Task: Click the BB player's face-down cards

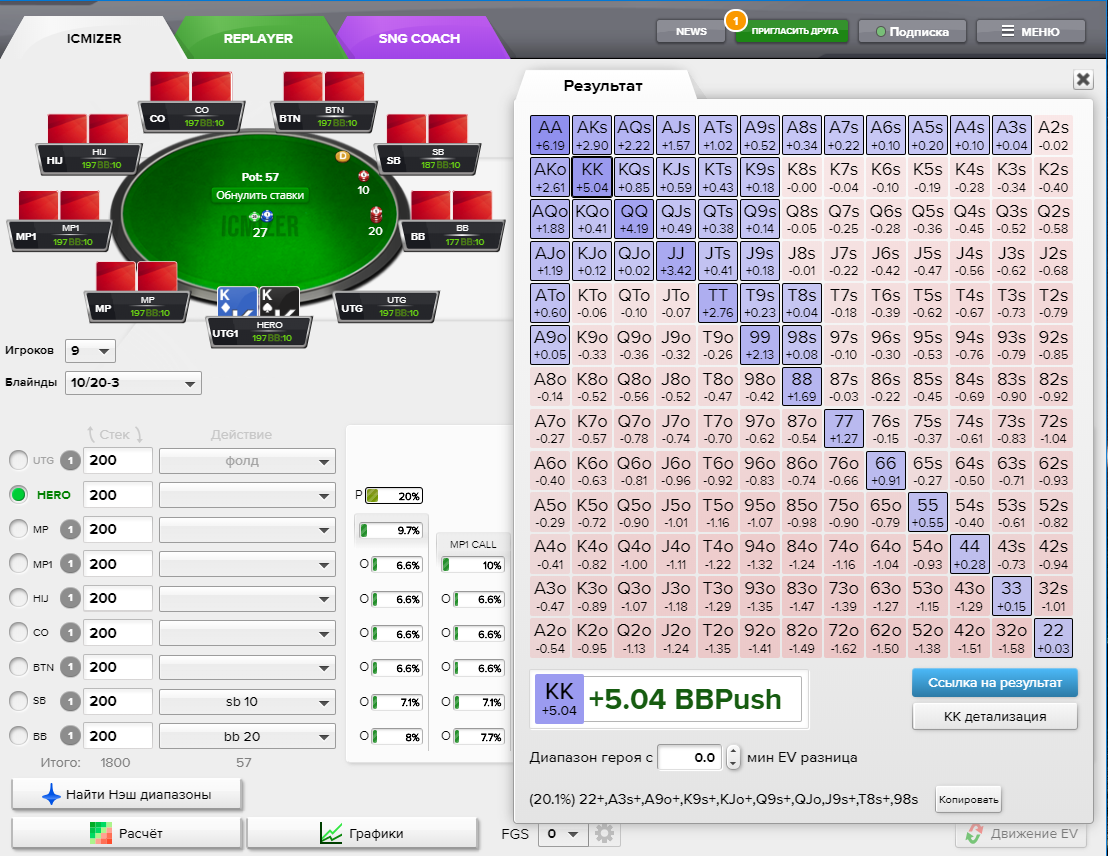Action: pos(451,206)
